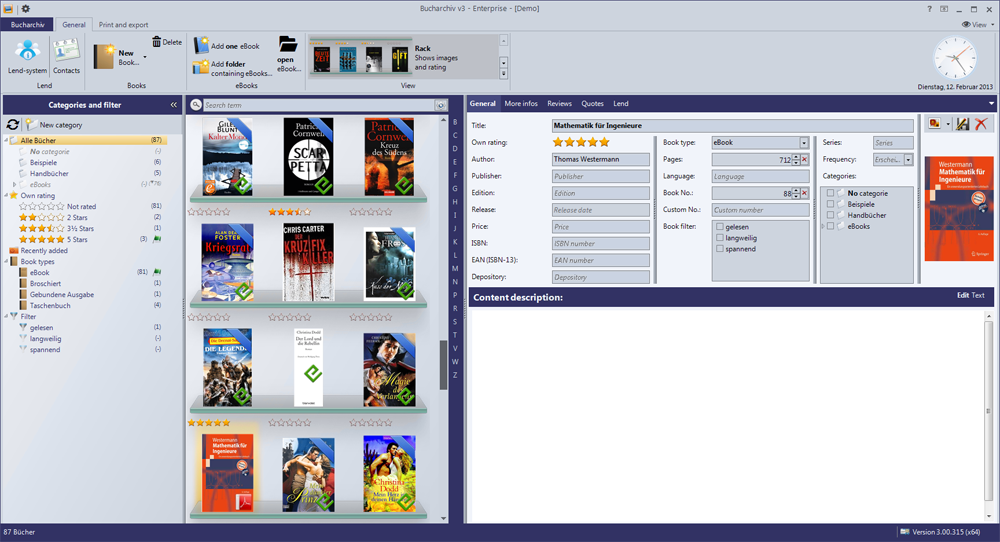Select Alle Bücher category
The image size is (1000, 542).
pos(87,140)
